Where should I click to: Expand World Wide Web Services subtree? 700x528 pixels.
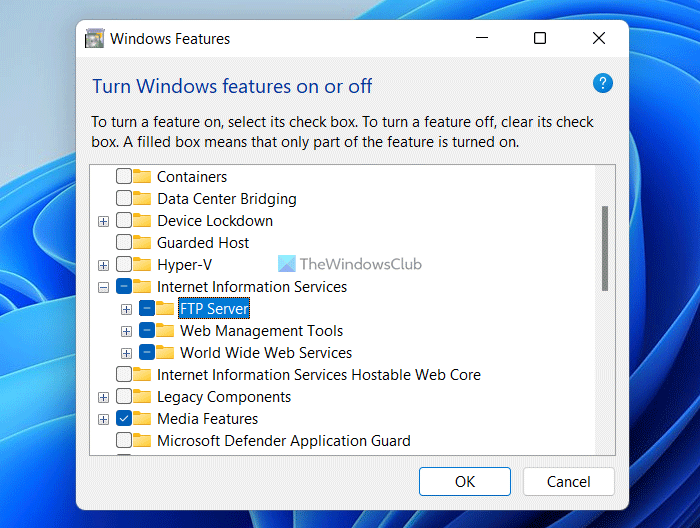[126, 353]
